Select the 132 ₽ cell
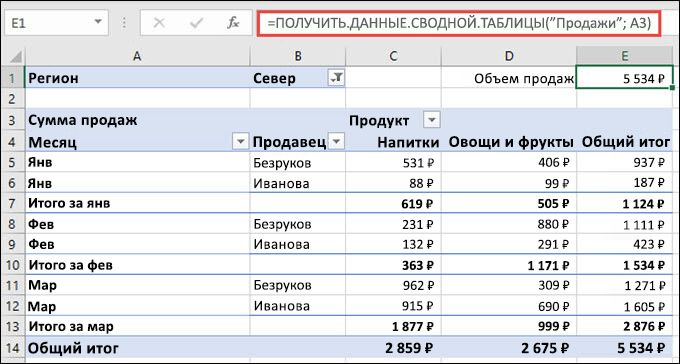Screen dimensions: 680x364 [x=393, y=244]
